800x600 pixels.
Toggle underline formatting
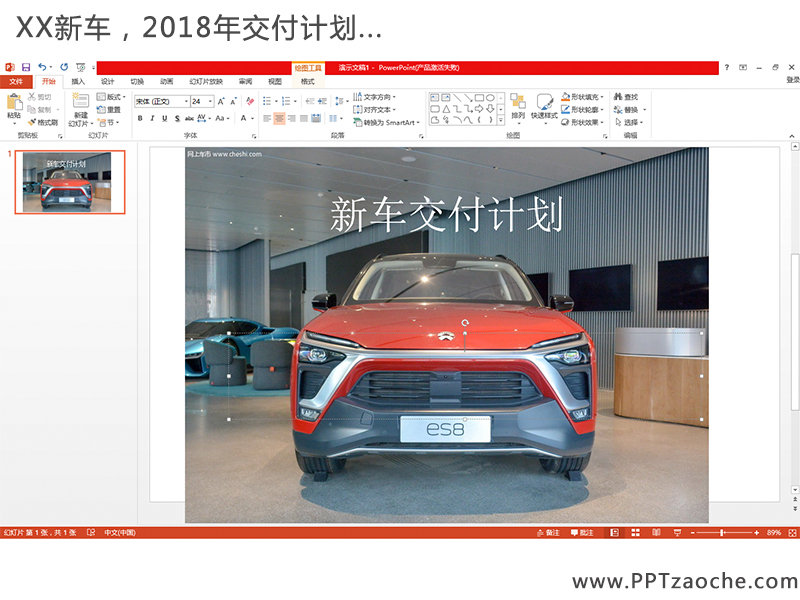click(164, 118)
